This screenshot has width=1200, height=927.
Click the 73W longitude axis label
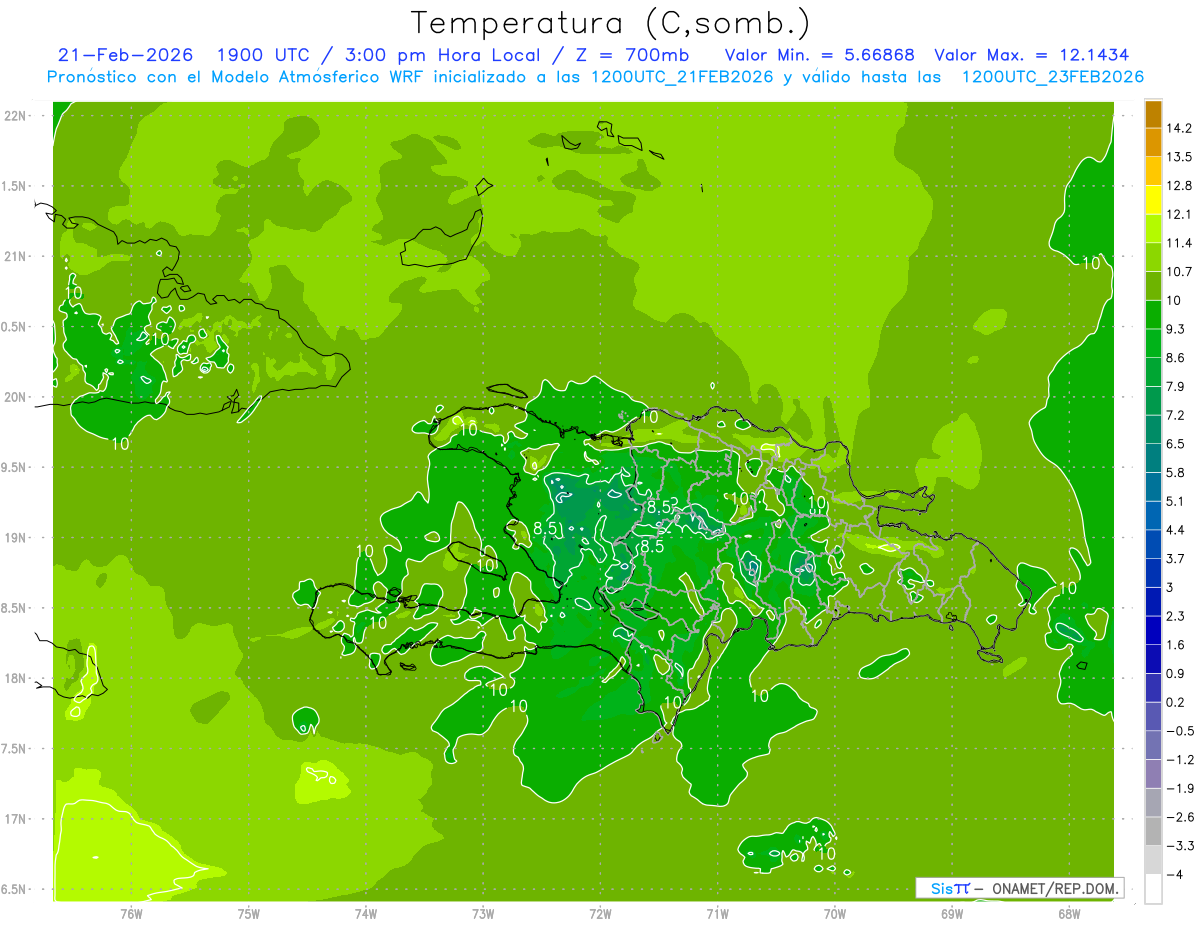pyautogui.click(x=483, y=913)
